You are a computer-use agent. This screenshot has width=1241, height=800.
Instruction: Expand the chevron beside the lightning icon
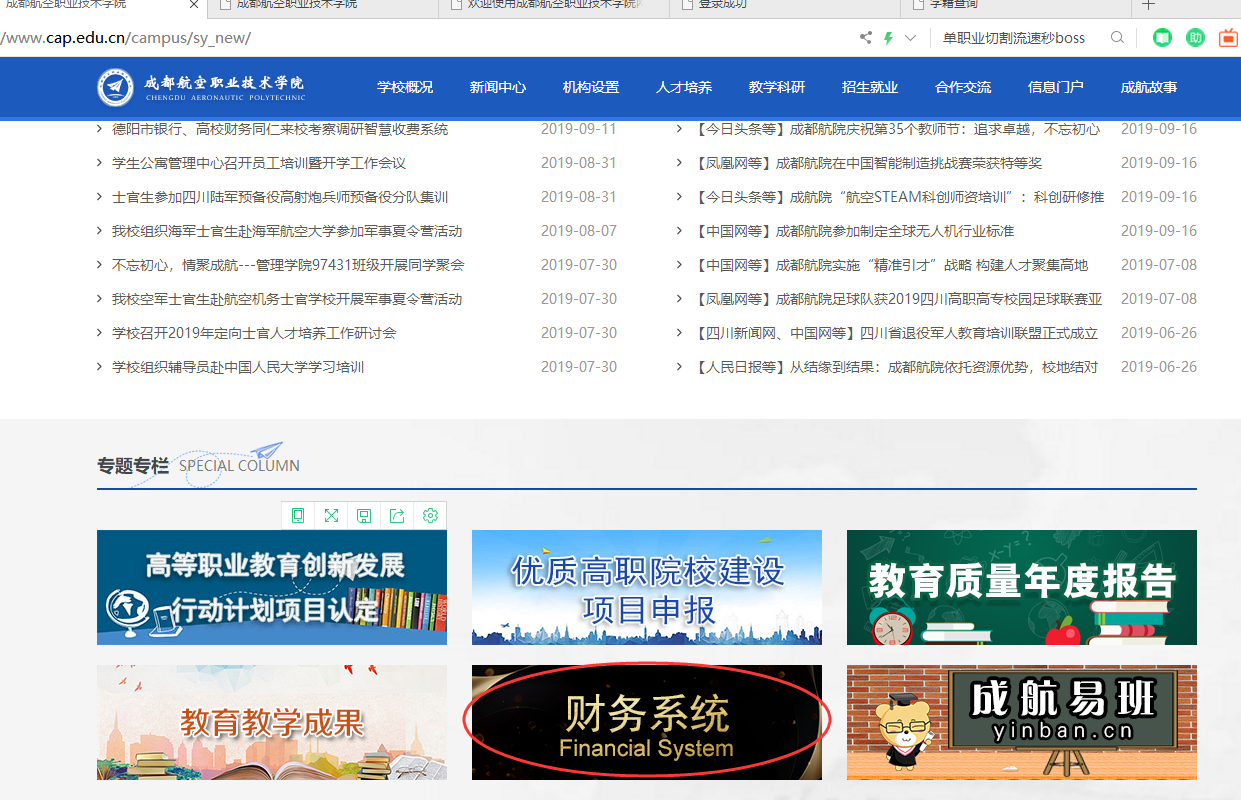910,38
